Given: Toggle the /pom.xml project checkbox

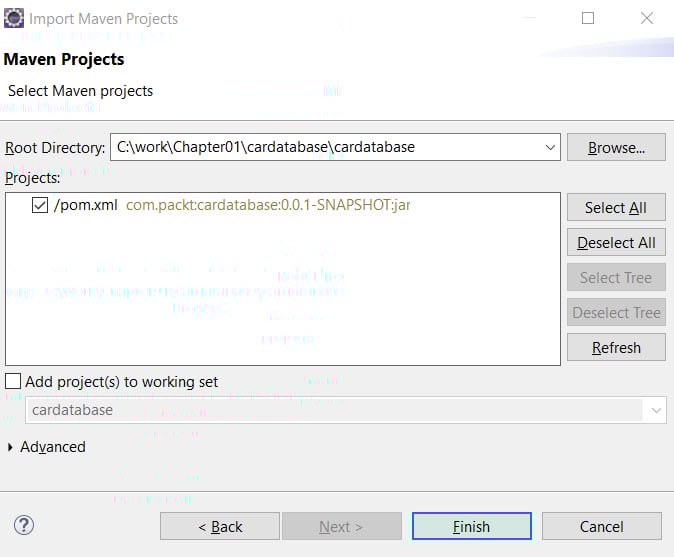Looking at the screenshot, I should point(40,205).
